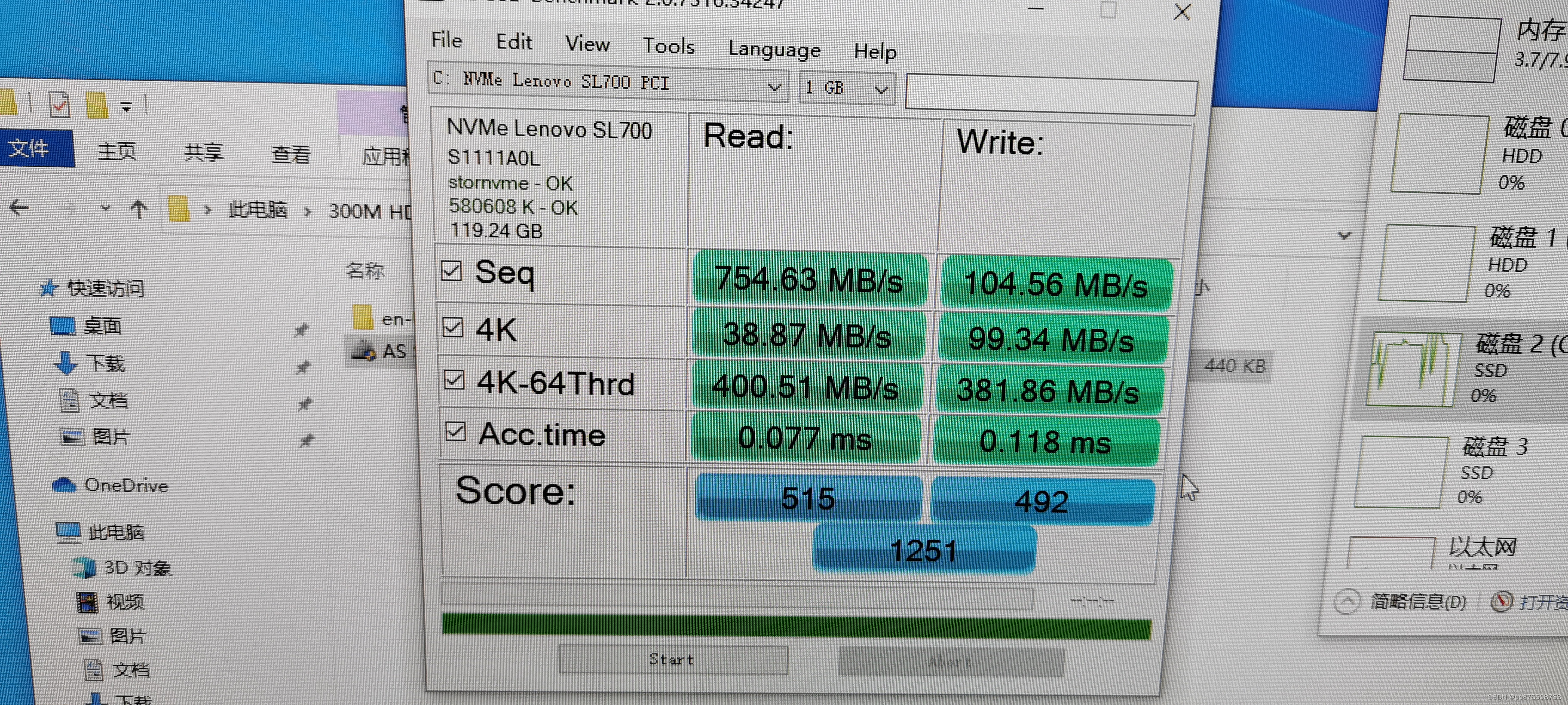The height and width of the screenshot is (705, 1568).
Task: Open the View menu in AS SSD Benchmark
Action: (x=588, y=44)
